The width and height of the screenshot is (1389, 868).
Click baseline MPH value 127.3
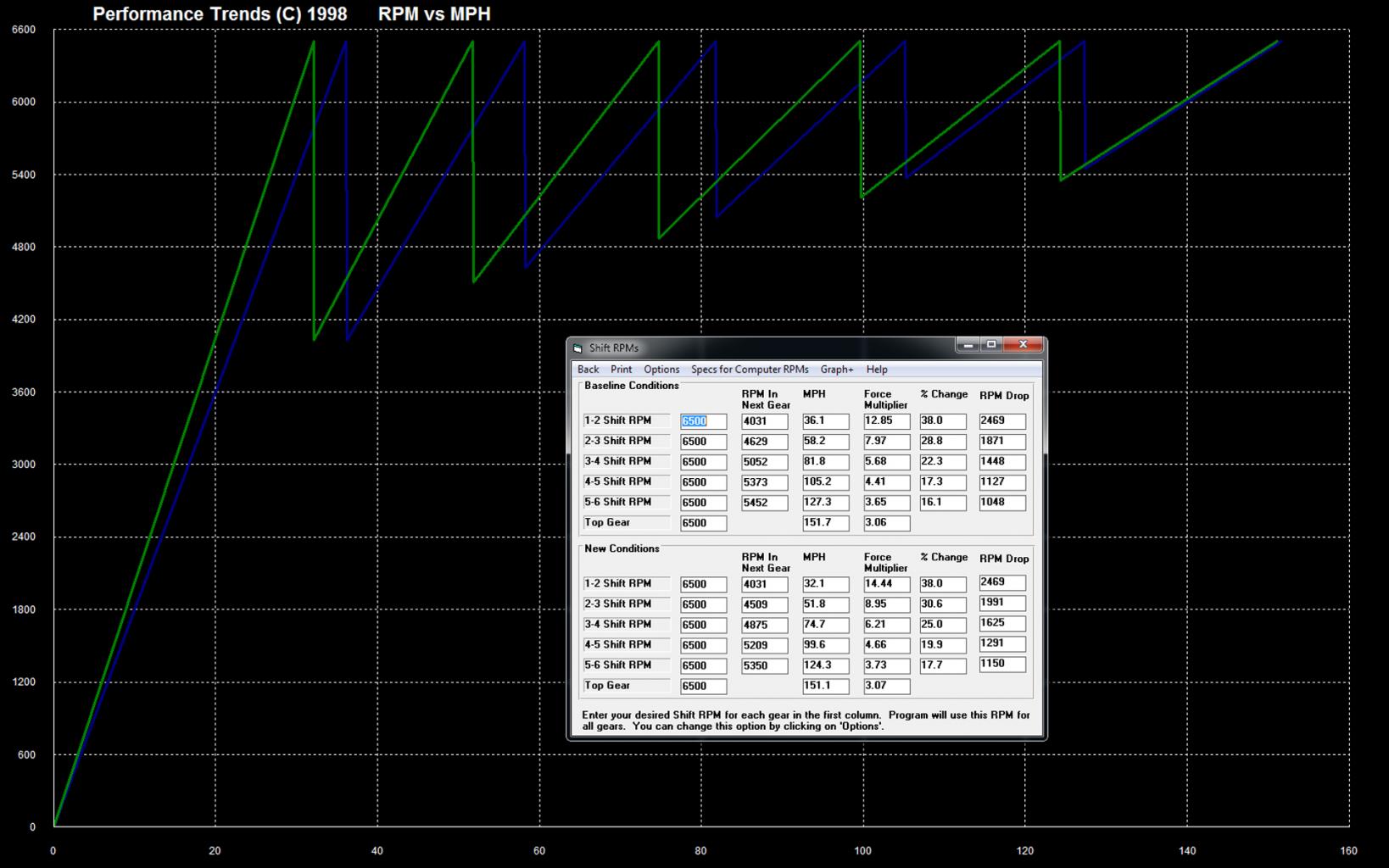tap(826, 503)
